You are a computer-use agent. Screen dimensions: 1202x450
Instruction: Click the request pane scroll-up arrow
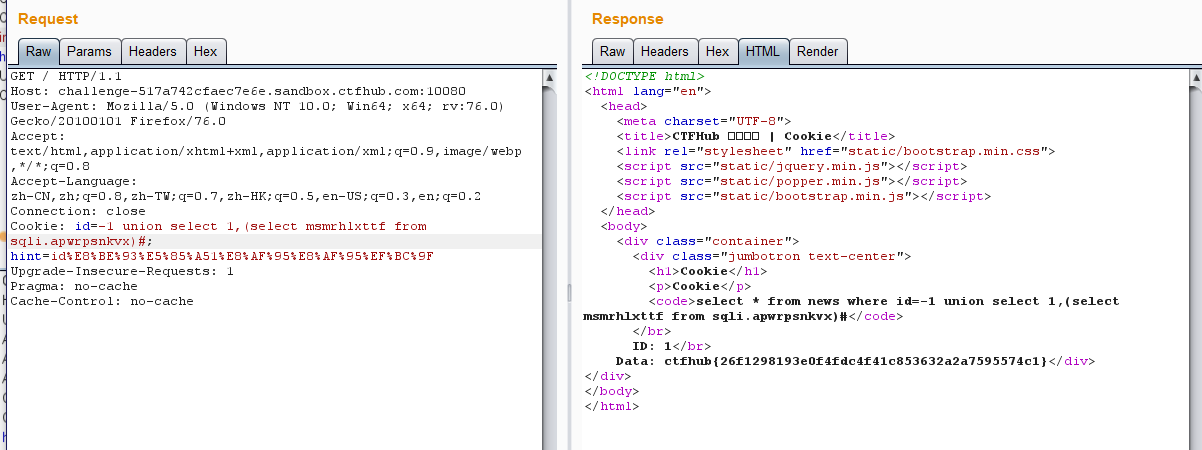(549, 77)
